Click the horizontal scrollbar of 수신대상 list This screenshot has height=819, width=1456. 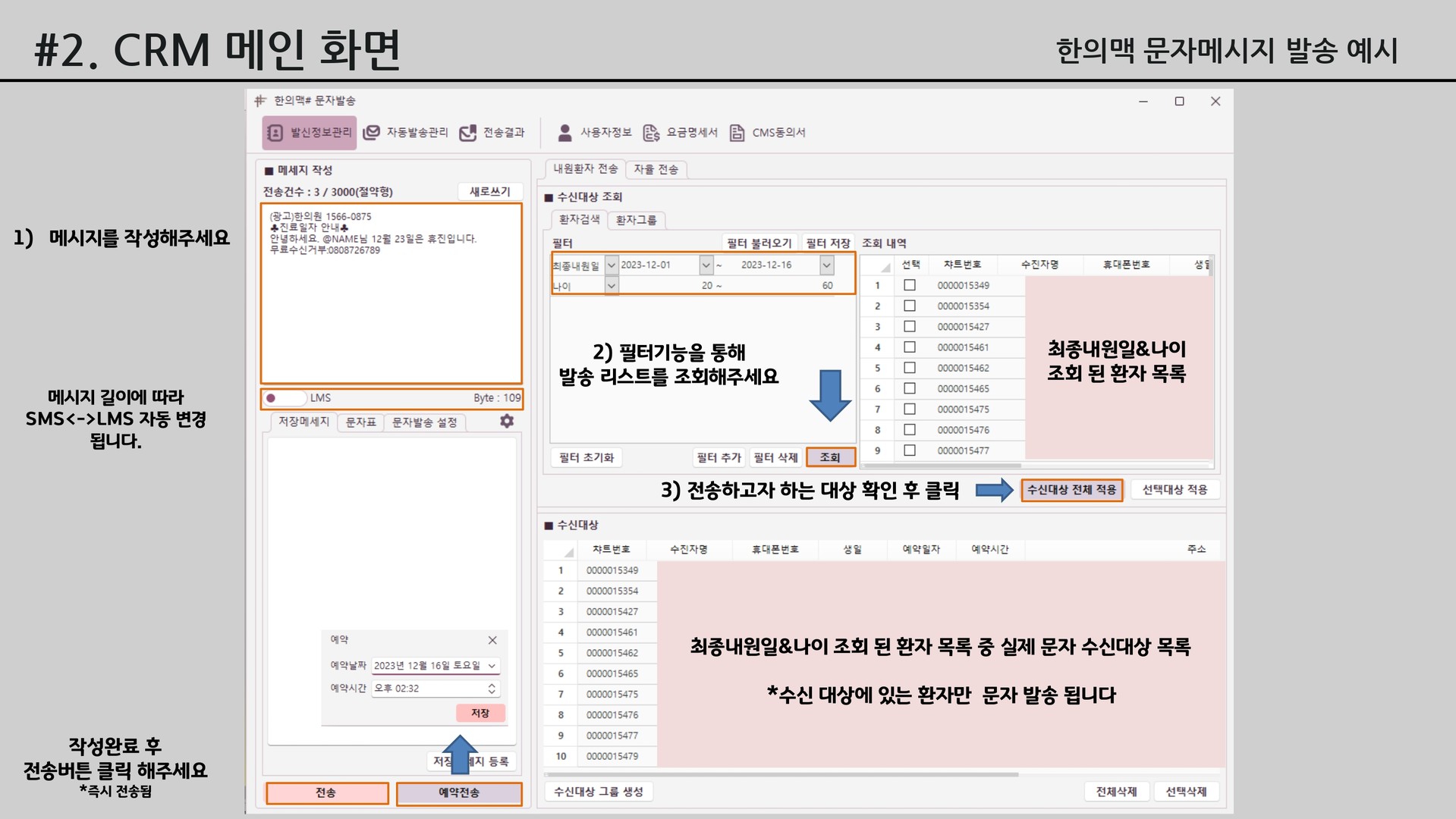(781, 774)
